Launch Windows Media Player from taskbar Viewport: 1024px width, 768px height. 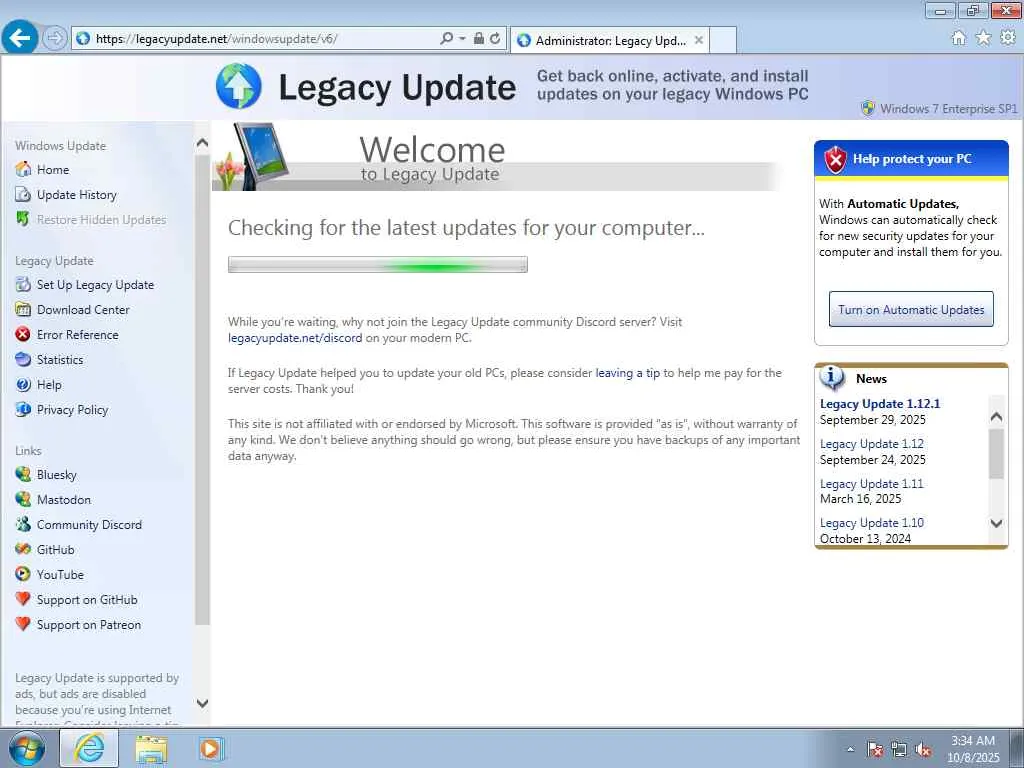(x=212, y=748)
